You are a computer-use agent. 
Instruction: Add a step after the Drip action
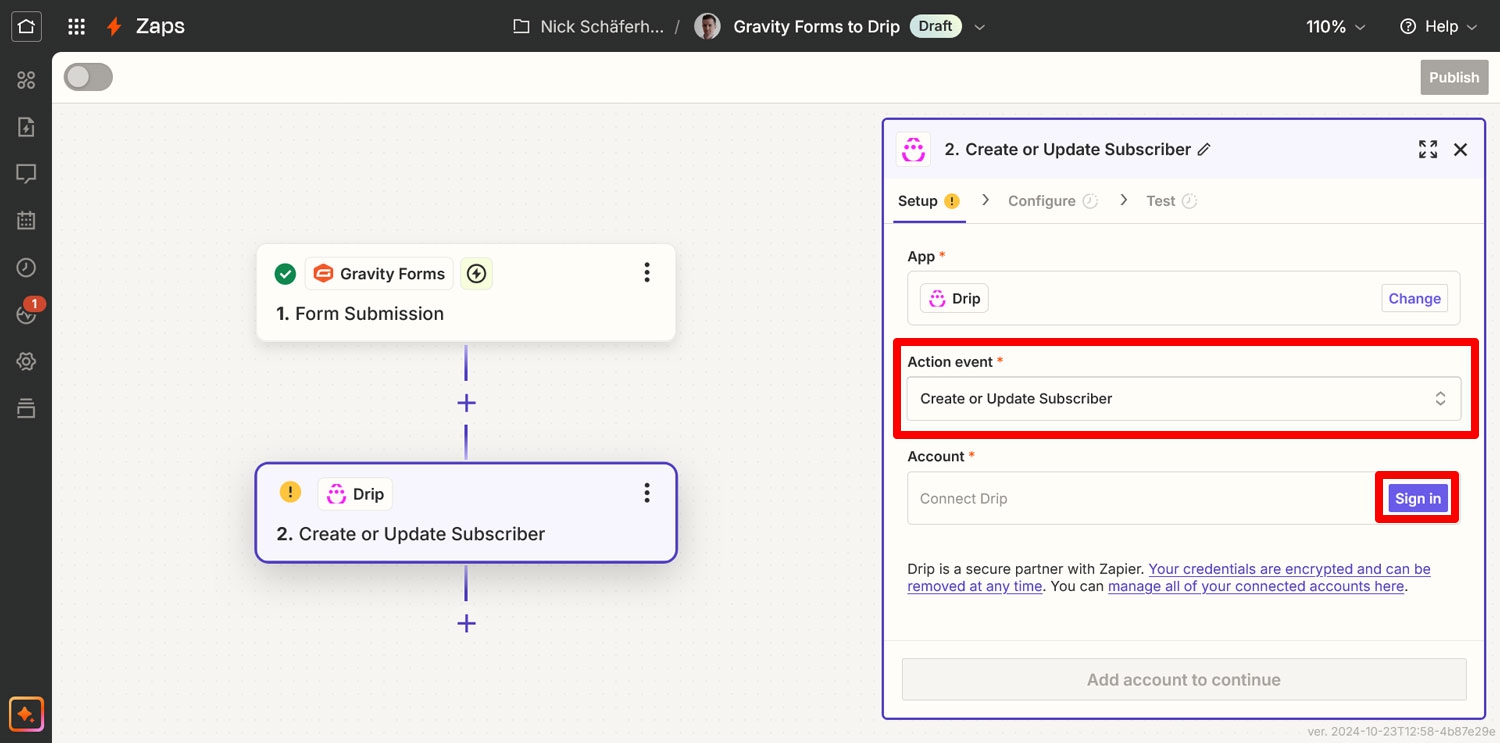pos(466,623)
